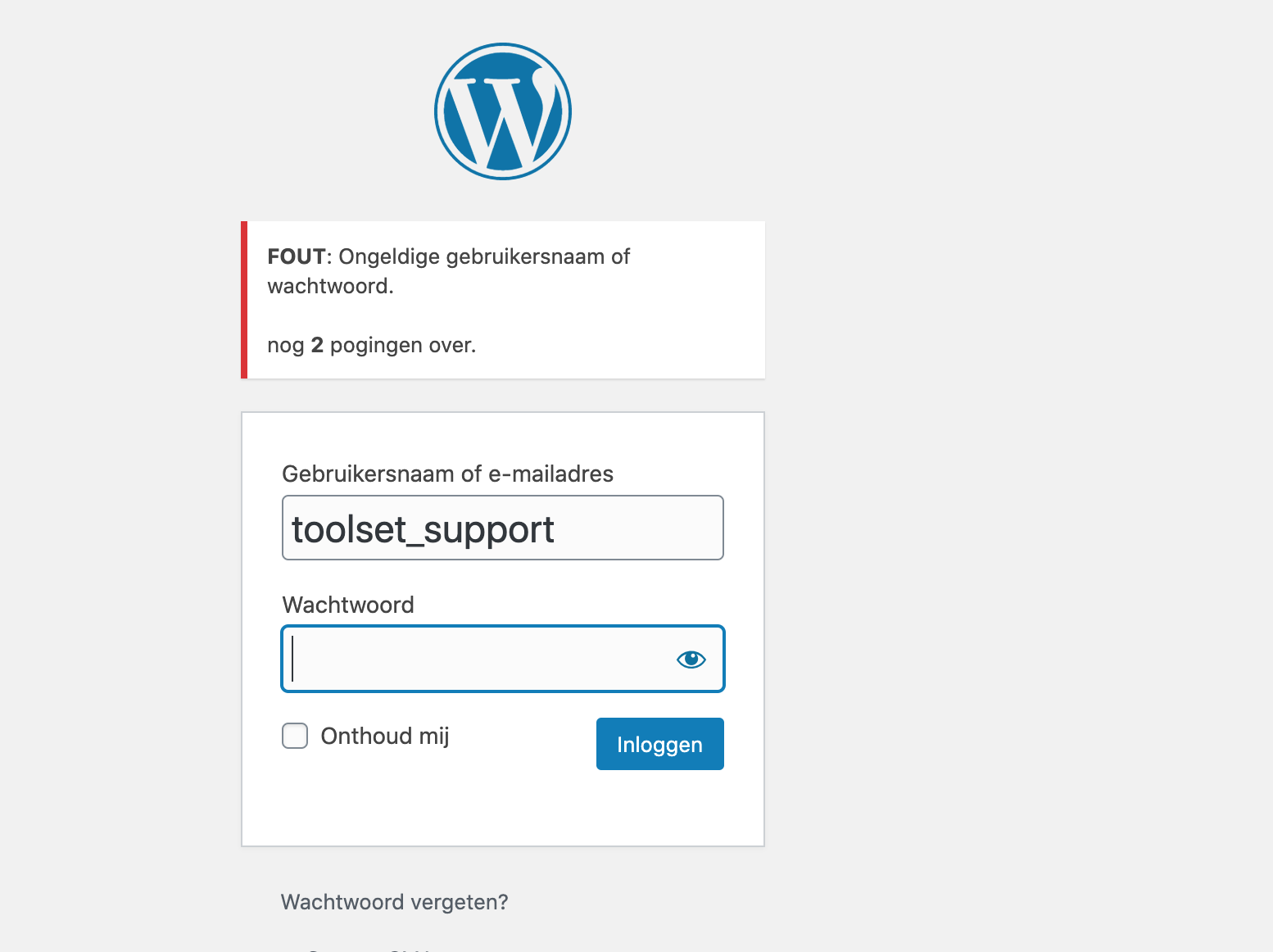The height and width of the screenshot is (952, 1273).
Task: Click the Gebruikersnaam of e-mailadres label
Action: pos(447,474)
